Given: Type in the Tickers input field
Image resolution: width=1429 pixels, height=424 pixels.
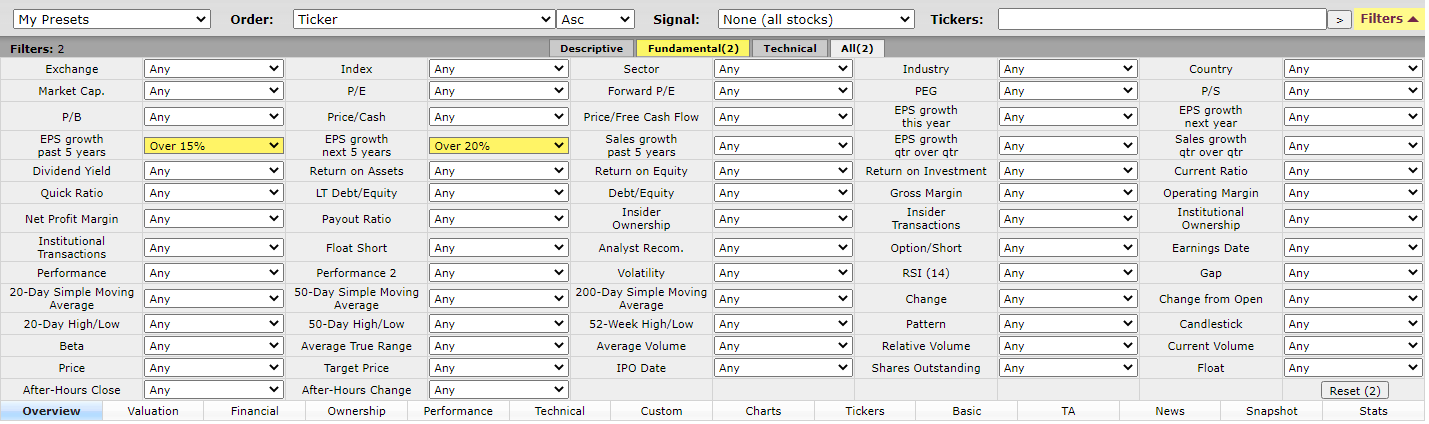Looking at the screenshot, I should tap(1161, 20).
